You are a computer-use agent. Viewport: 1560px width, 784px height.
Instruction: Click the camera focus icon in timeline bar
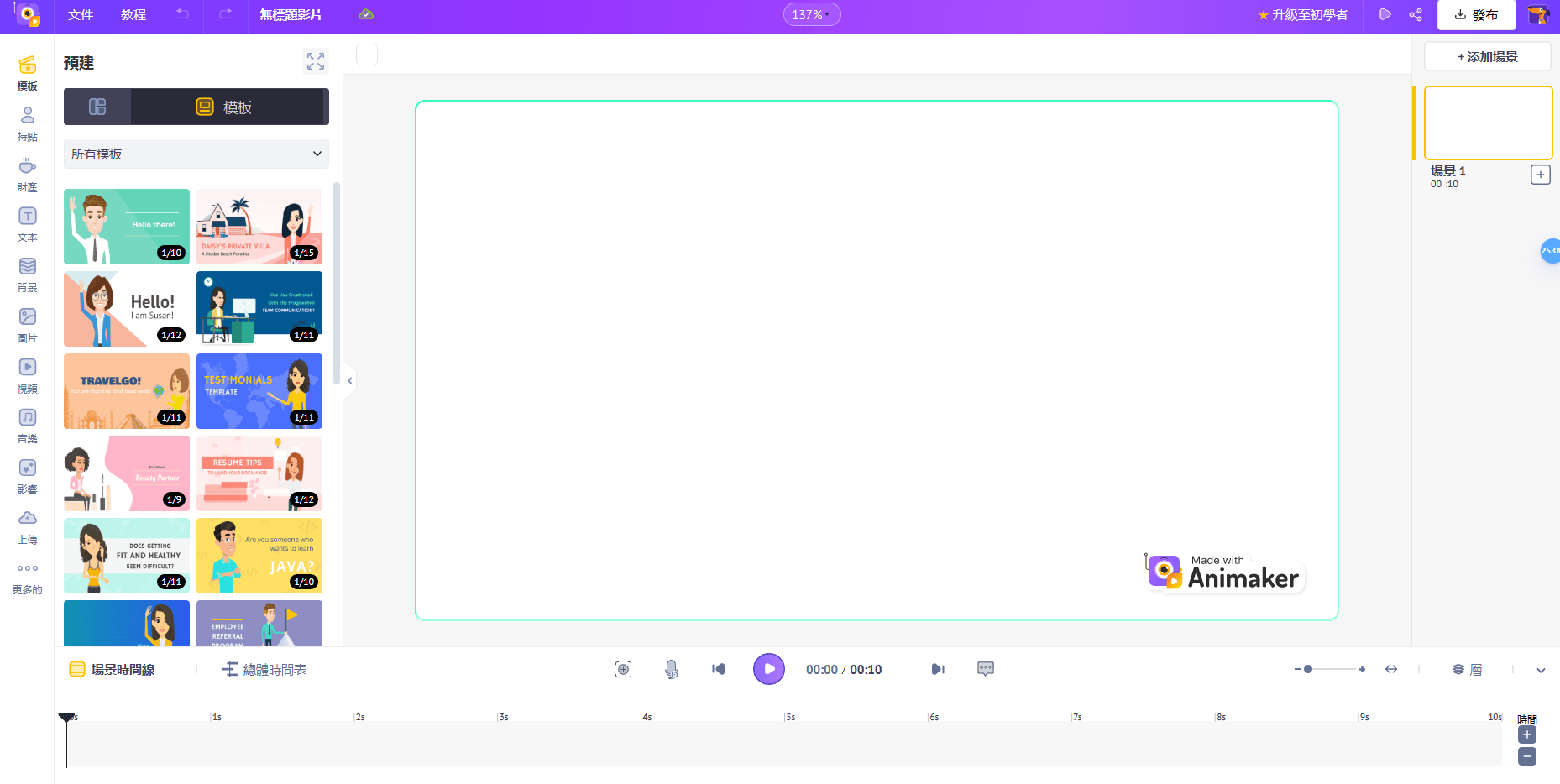(x=623, y=669)
